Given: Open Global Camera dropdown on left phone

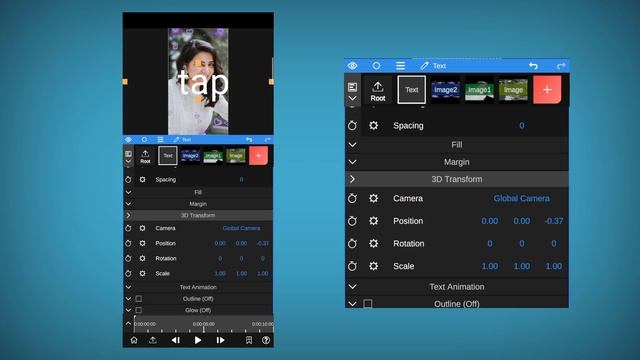Looking at the screenshot, I should tap(241, 228).
